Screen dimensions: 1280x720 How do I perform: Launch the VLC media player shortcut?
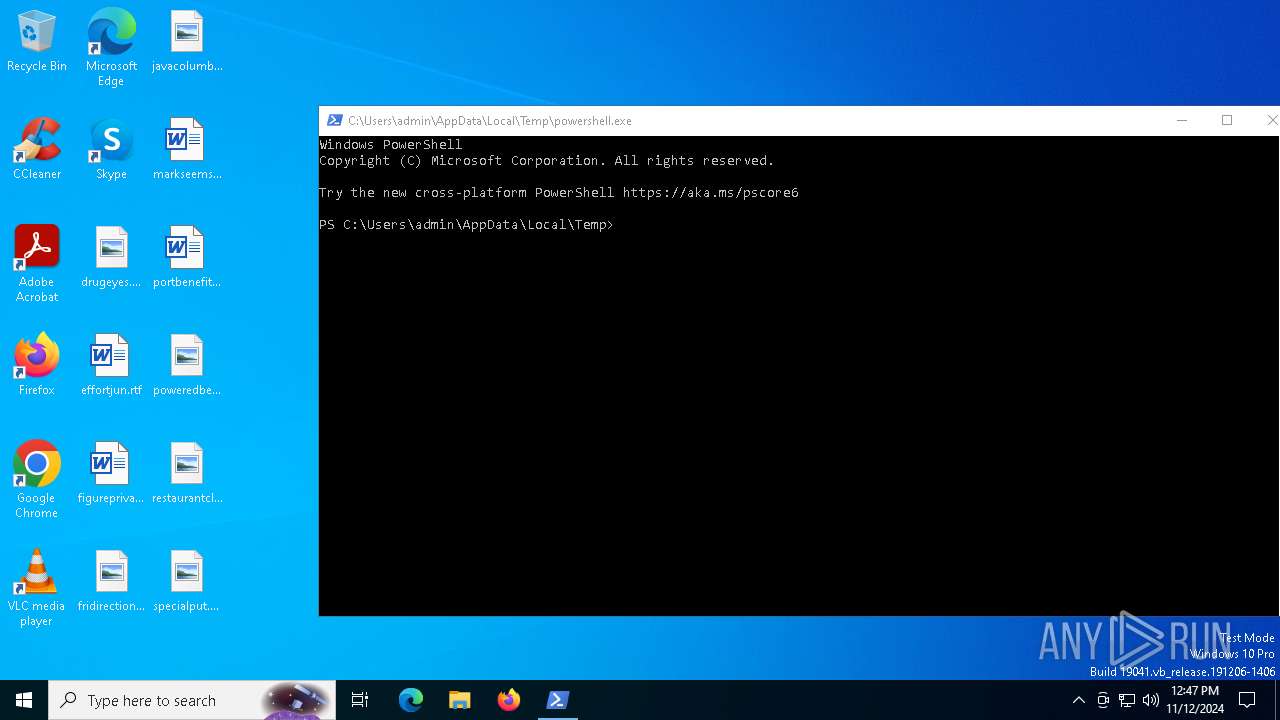37,588
